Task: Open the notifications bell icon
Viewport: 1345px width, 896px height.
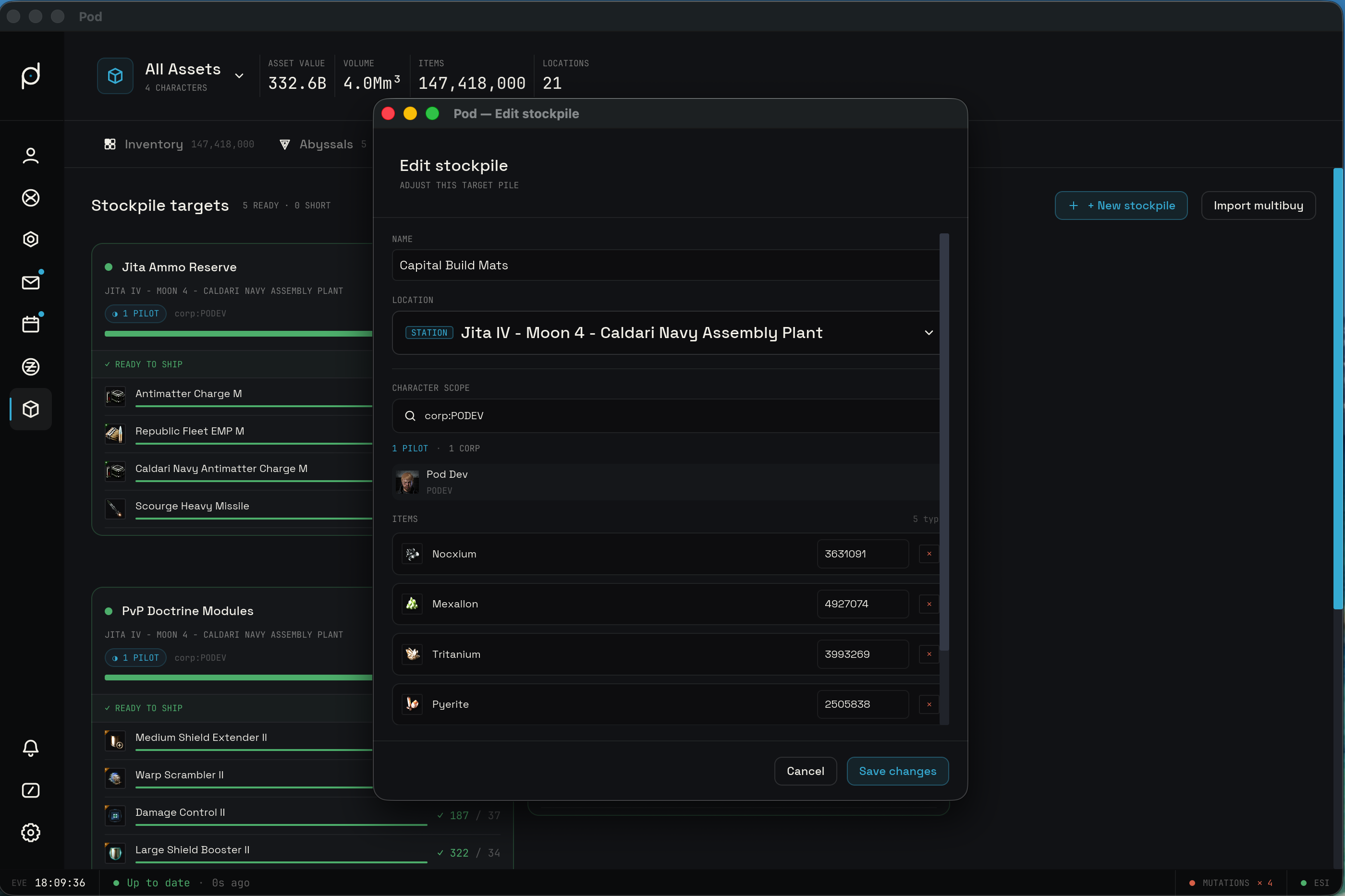Action: 31,748
